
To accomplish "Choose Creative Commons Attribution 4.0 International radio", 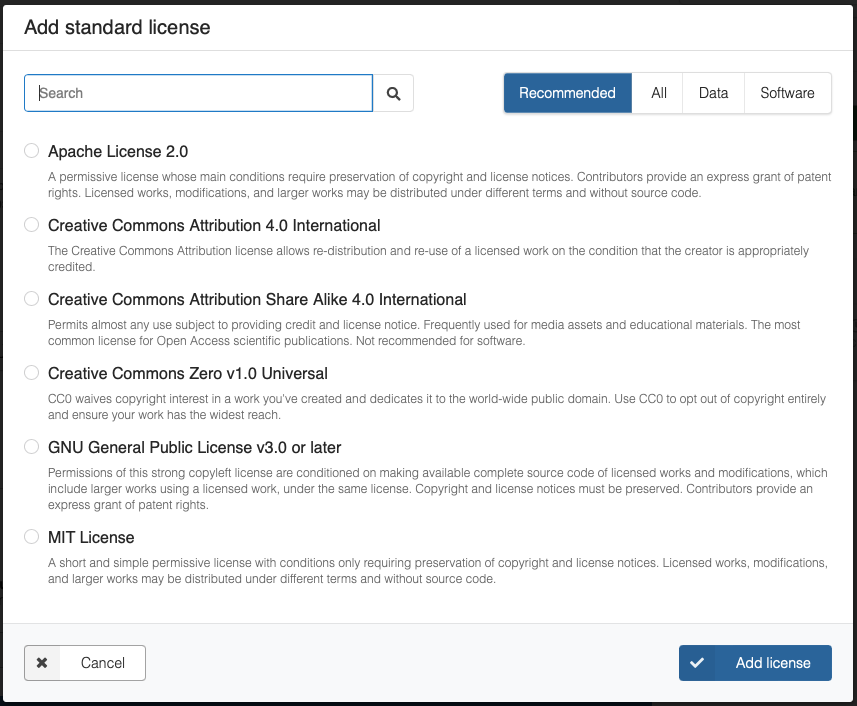I will point(32,225).
